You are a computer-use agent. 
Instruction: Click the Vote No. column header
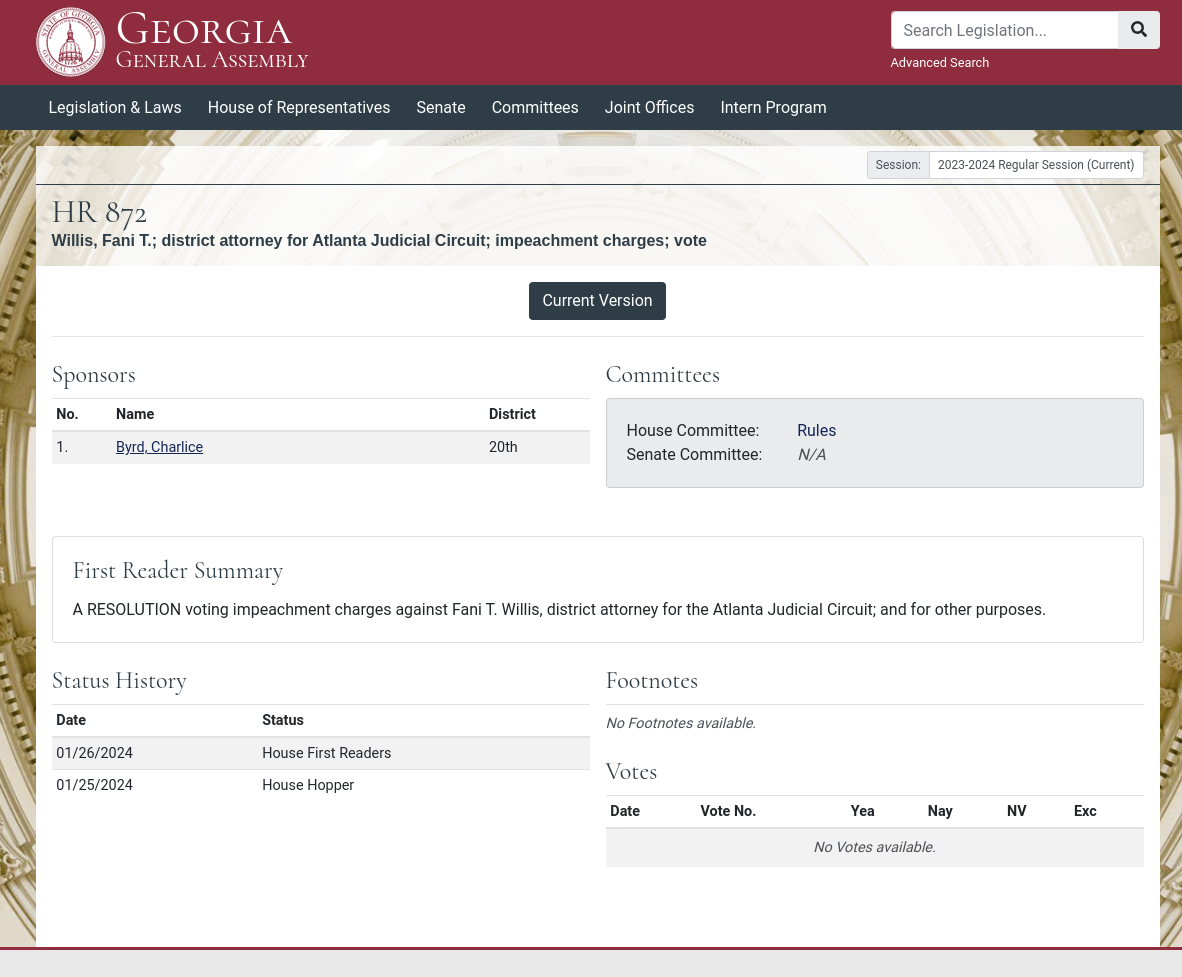pyautogui.click(x=728, y=811)
